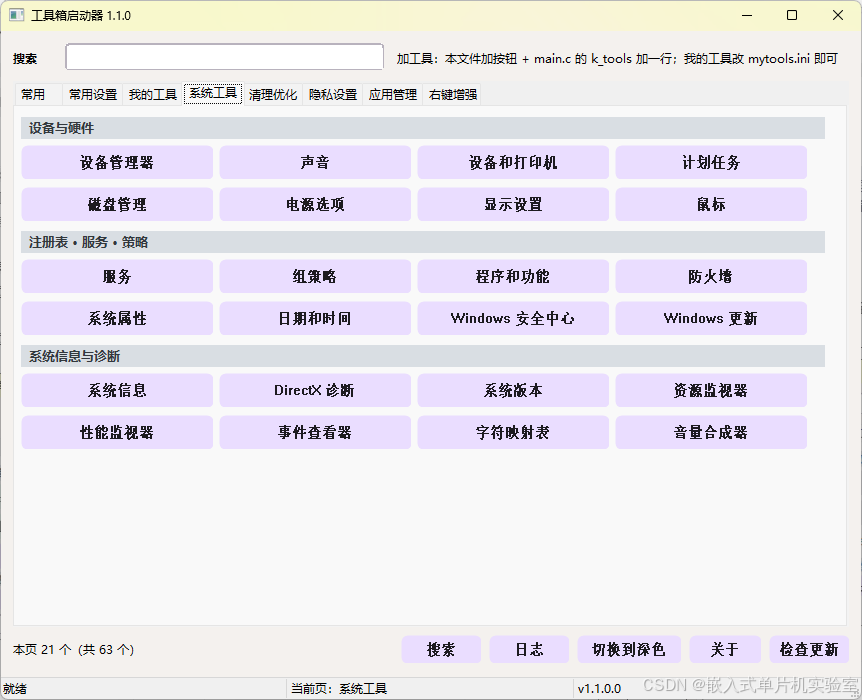Select the 我的工具 tab

coord(153,95)
